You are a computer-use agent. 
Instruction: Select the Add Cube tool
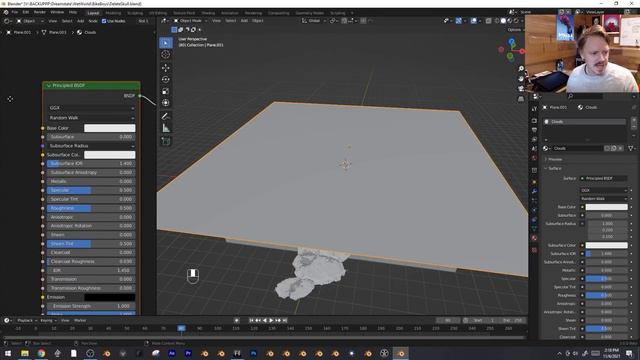tap(166, 141)
